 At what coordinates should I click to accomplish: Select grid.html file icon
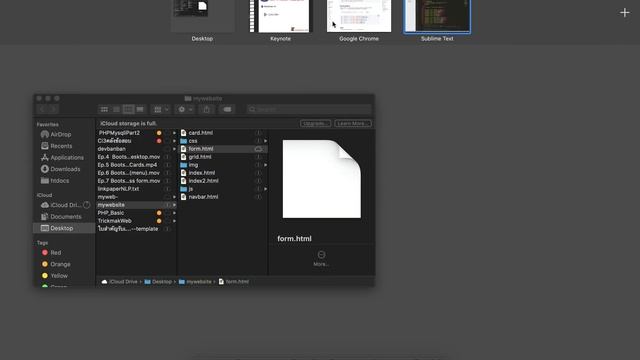[x=184, y=157]
